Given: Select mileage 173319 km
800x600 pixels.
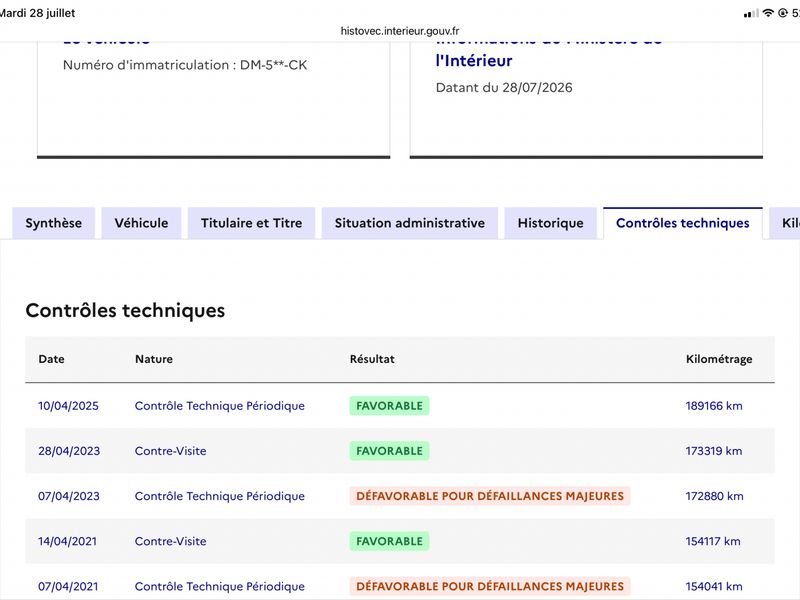Looking at the screenshot, I should [714, 451].
